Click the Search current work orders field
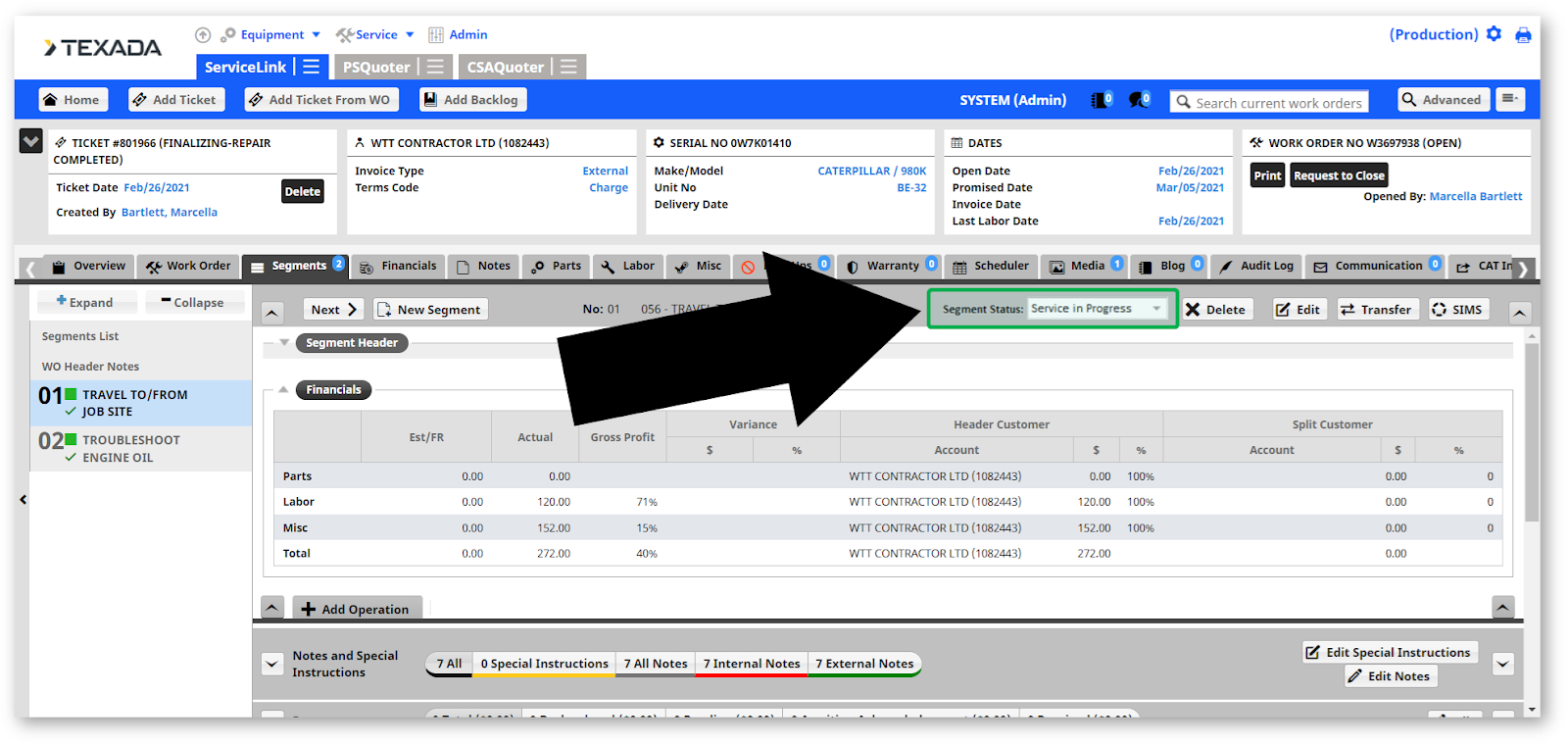Viewport: 1568px width, 745px height. coord(1269,102)
